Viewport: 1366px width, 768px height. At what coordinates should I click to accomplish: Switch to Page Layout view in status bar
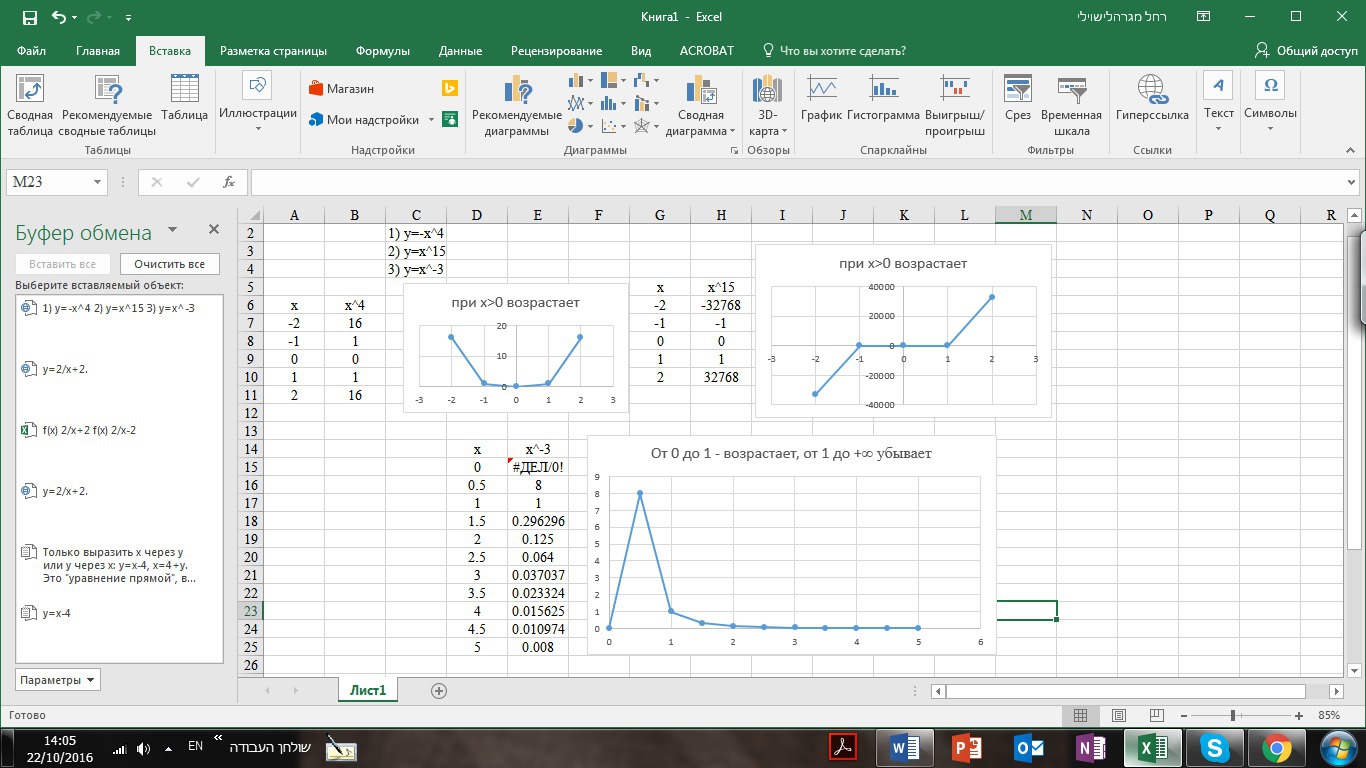coord(1119,716)
